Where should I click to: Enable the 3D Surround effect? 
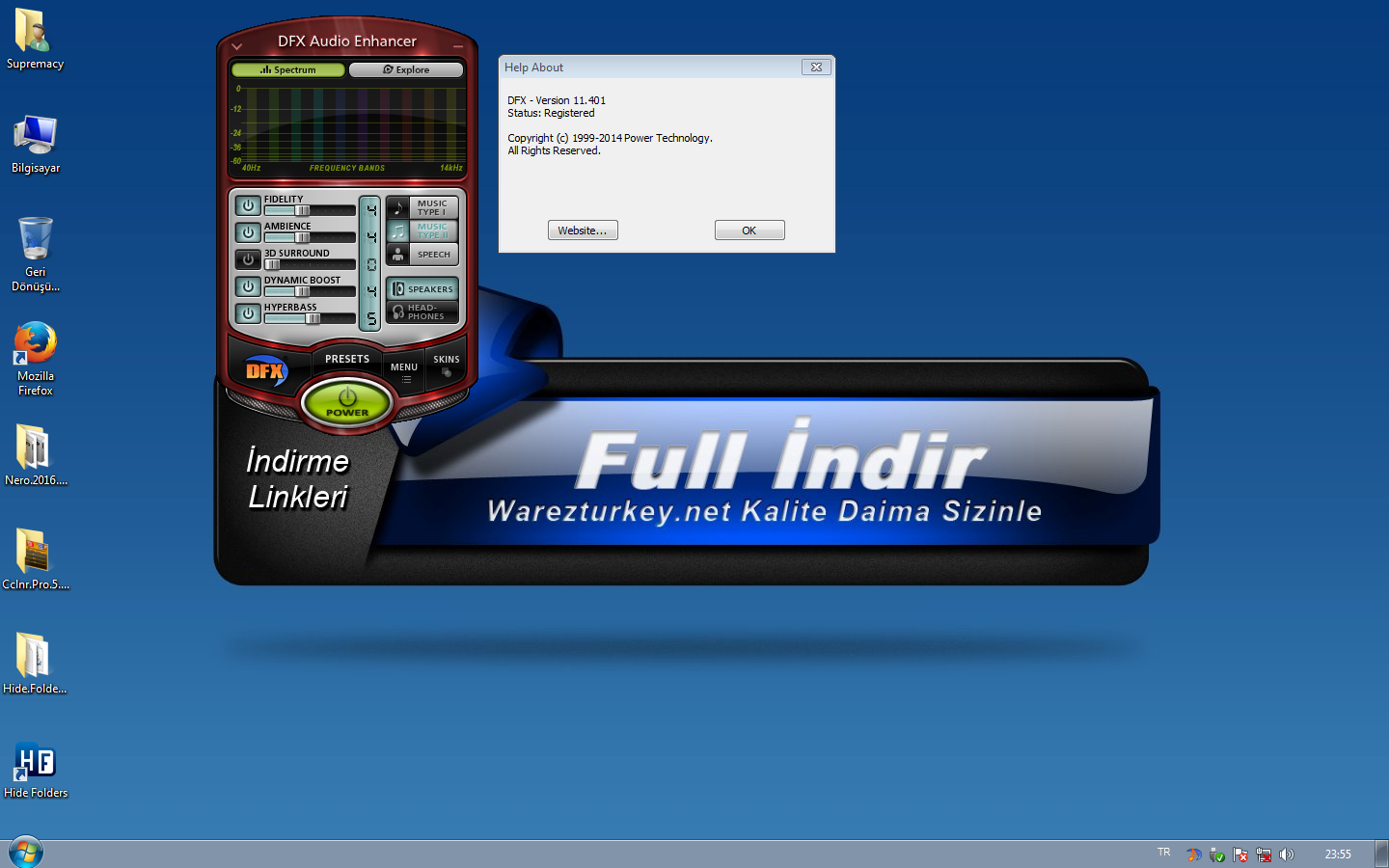pos(248,259)
